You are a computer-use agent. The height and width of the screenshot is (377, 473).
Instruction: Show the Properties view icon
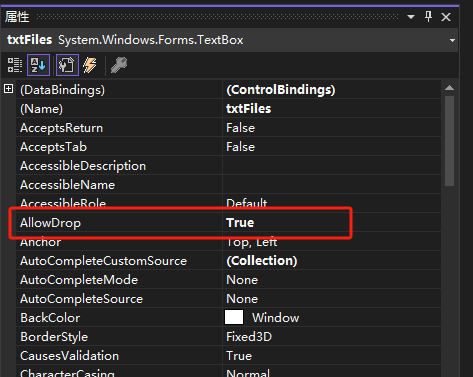[67, 65]
